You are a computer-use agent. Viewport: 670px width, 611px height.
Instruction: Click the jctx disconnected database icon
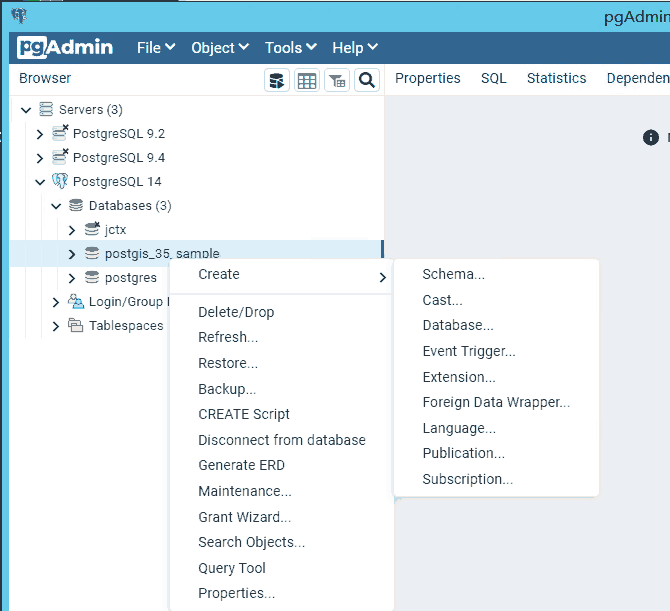pos(92,229)
